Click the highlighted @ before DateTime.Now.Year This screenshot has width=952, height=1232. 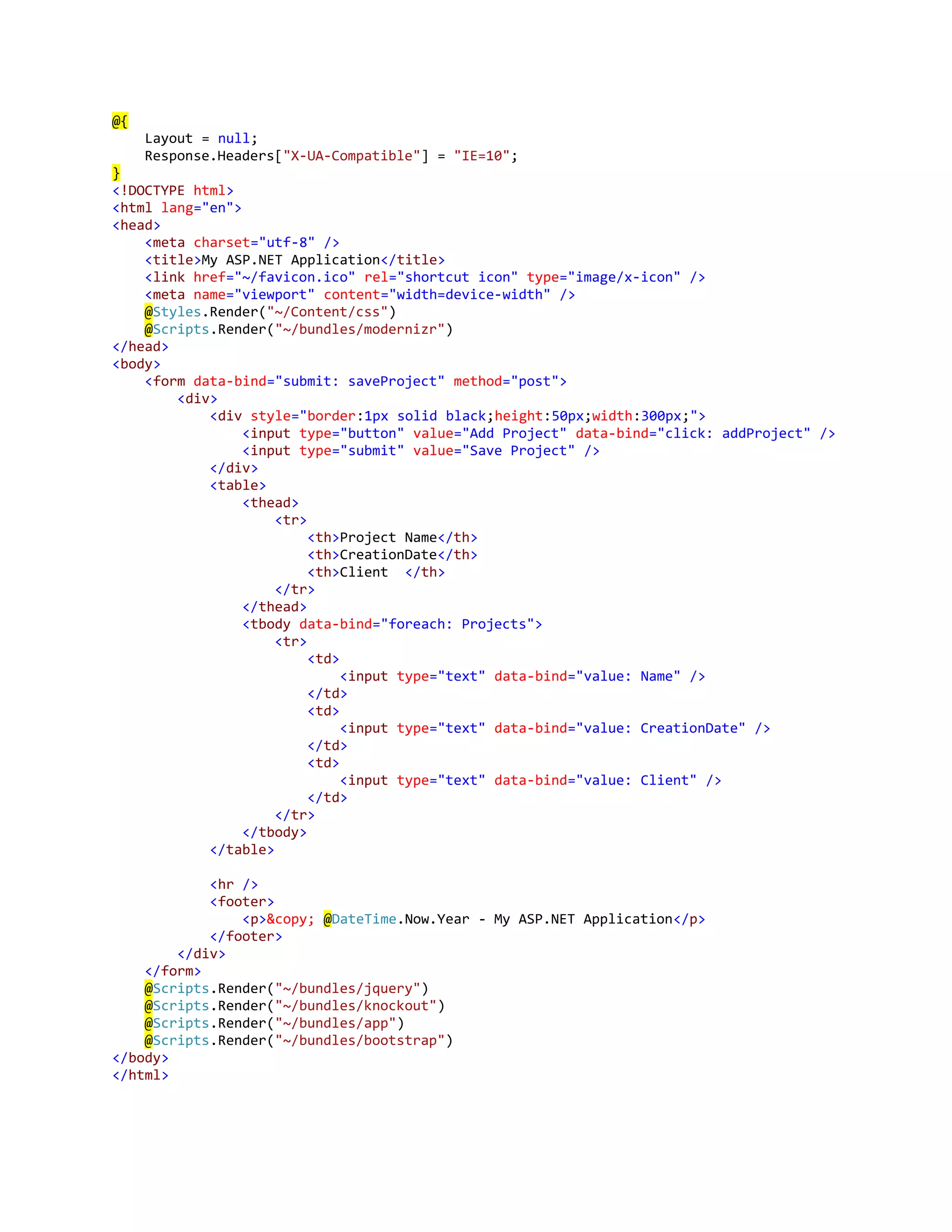coord(327,919)
